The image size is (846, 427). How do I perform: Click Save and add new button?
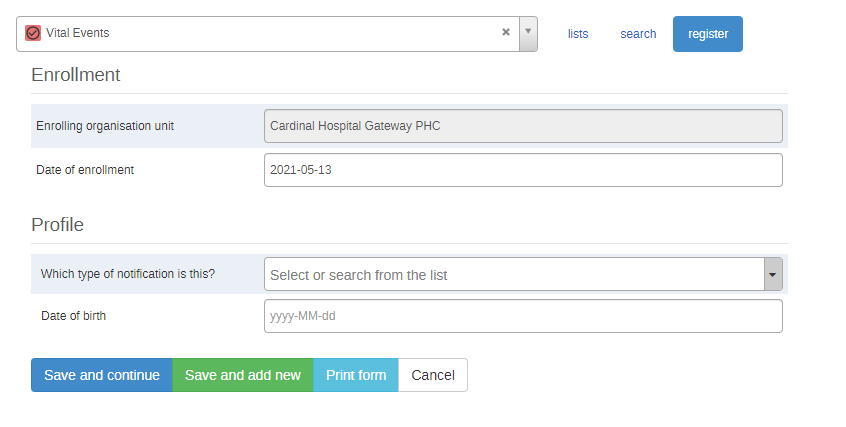(243, 375)
